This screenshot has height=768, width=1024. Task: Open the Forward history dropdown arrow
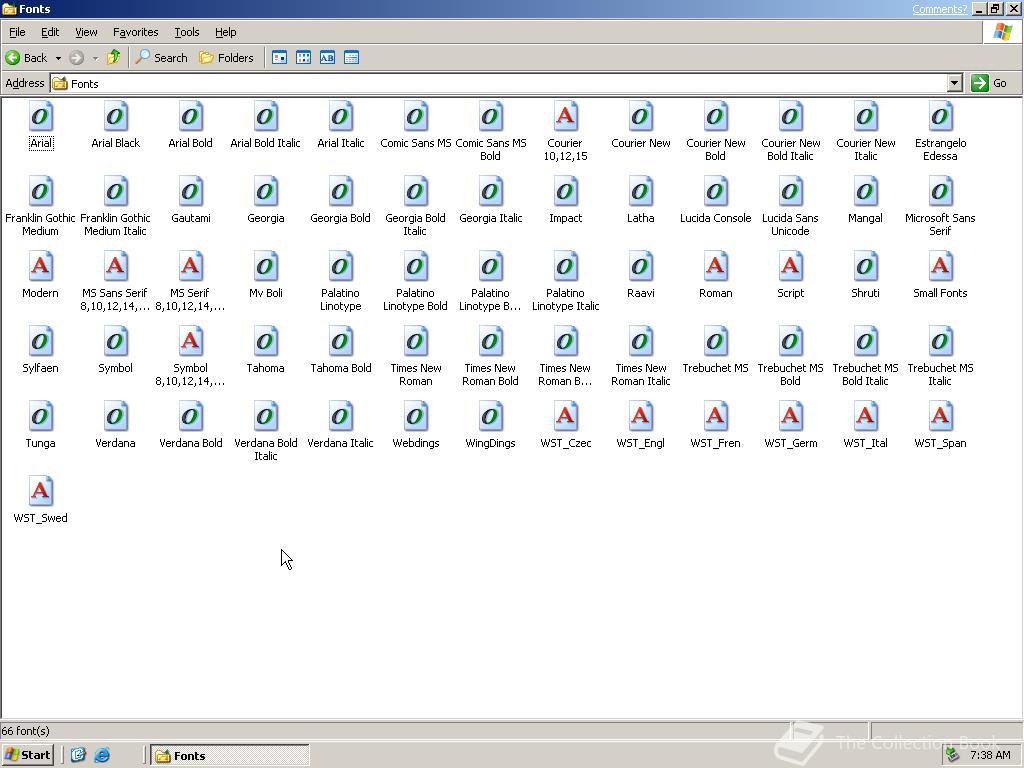point(95,58)
